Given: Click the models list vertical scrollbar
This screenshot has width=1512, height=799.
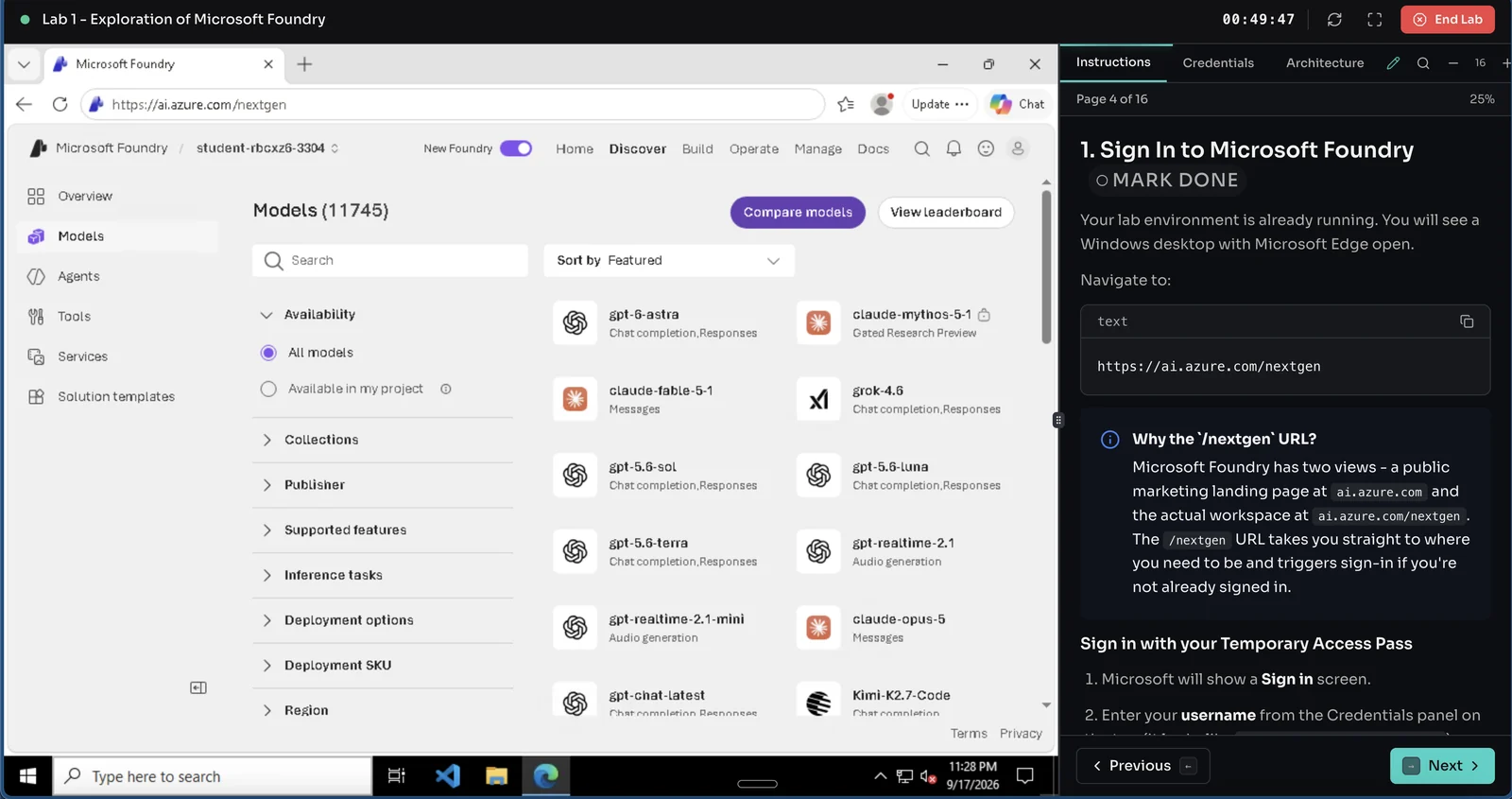Looking at the screenshot, I should tap(1046, 268).
